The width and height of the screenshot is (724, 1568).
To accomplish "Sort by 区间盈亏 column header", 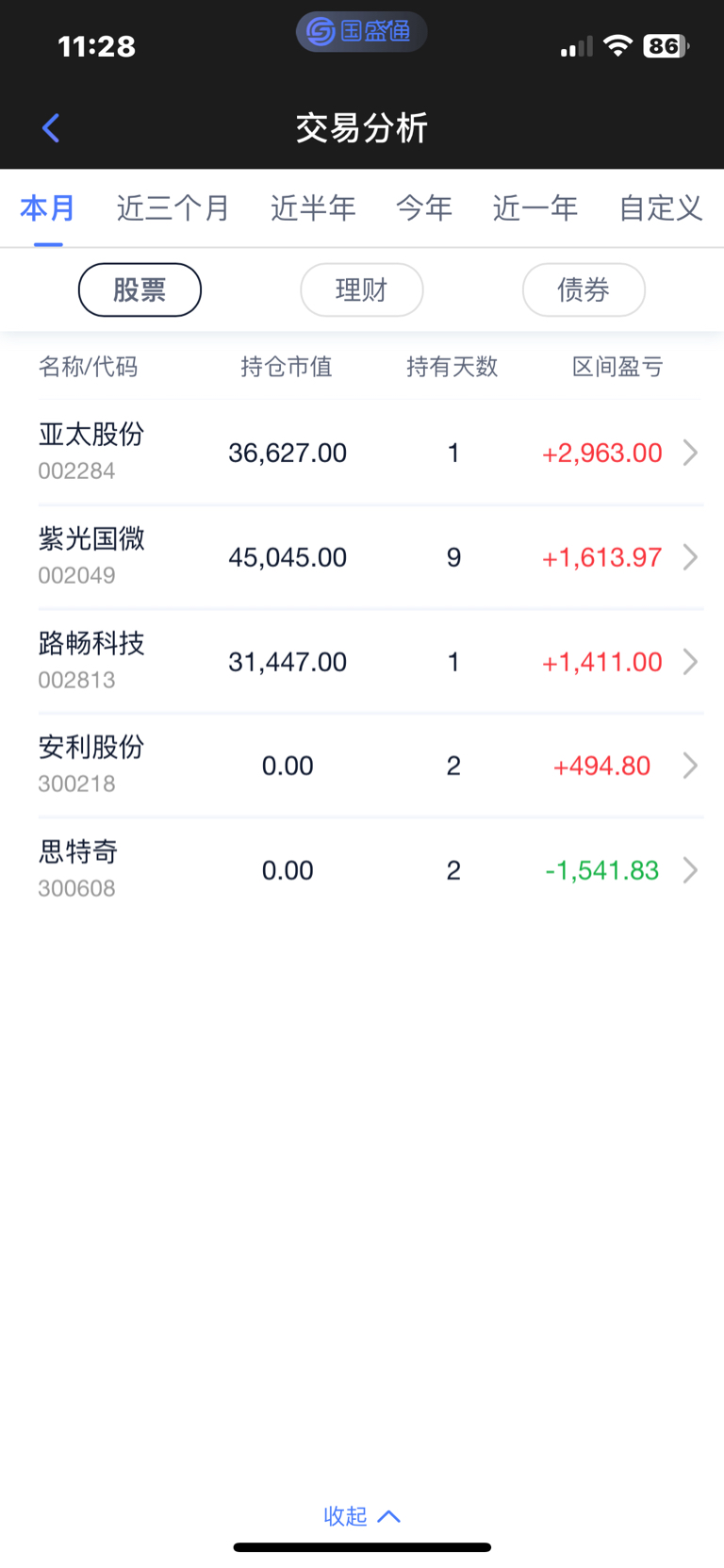I will pos(617,367).
